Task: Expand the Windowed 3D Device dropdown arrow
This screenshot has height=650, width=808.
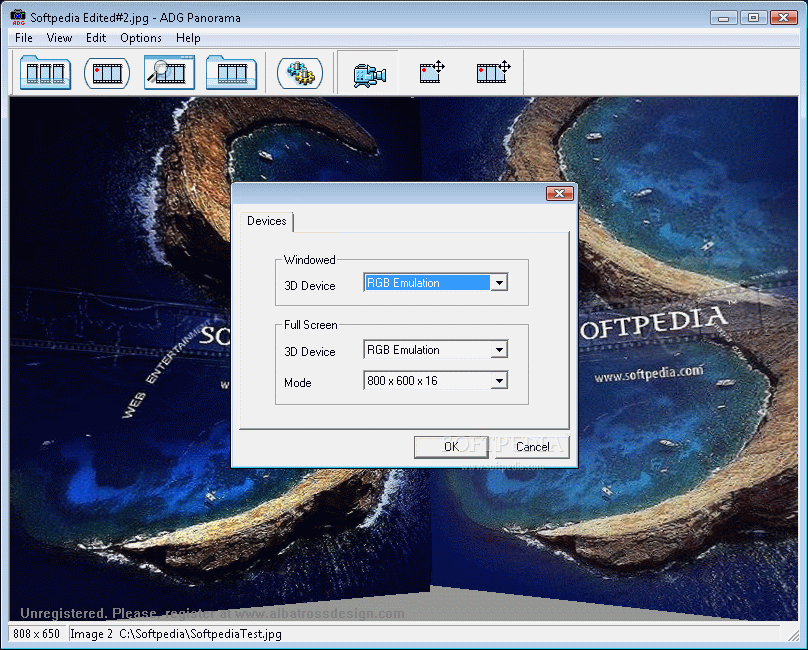Action: coord(499,282)
